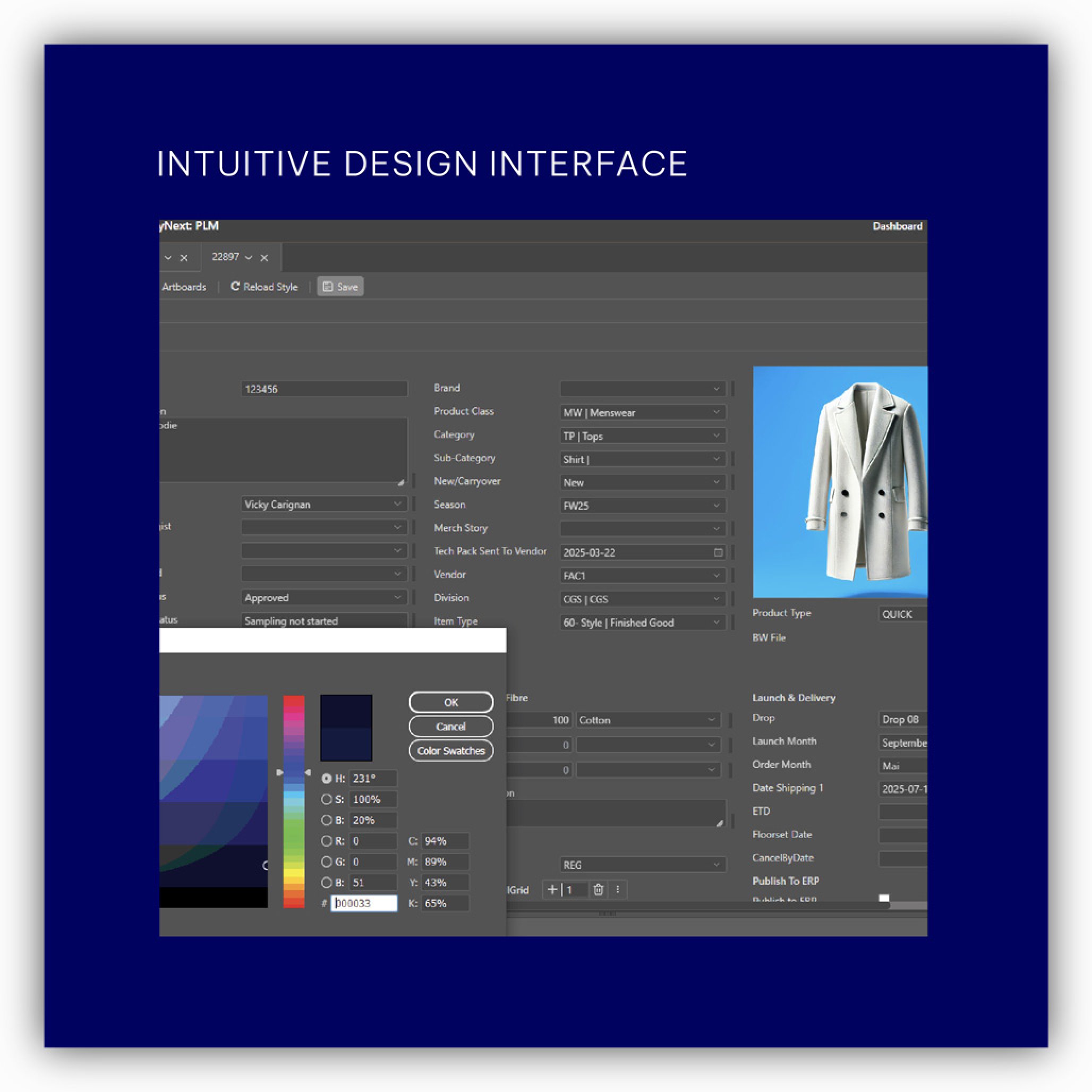Click the Color Swatches button

pos(450,750)
